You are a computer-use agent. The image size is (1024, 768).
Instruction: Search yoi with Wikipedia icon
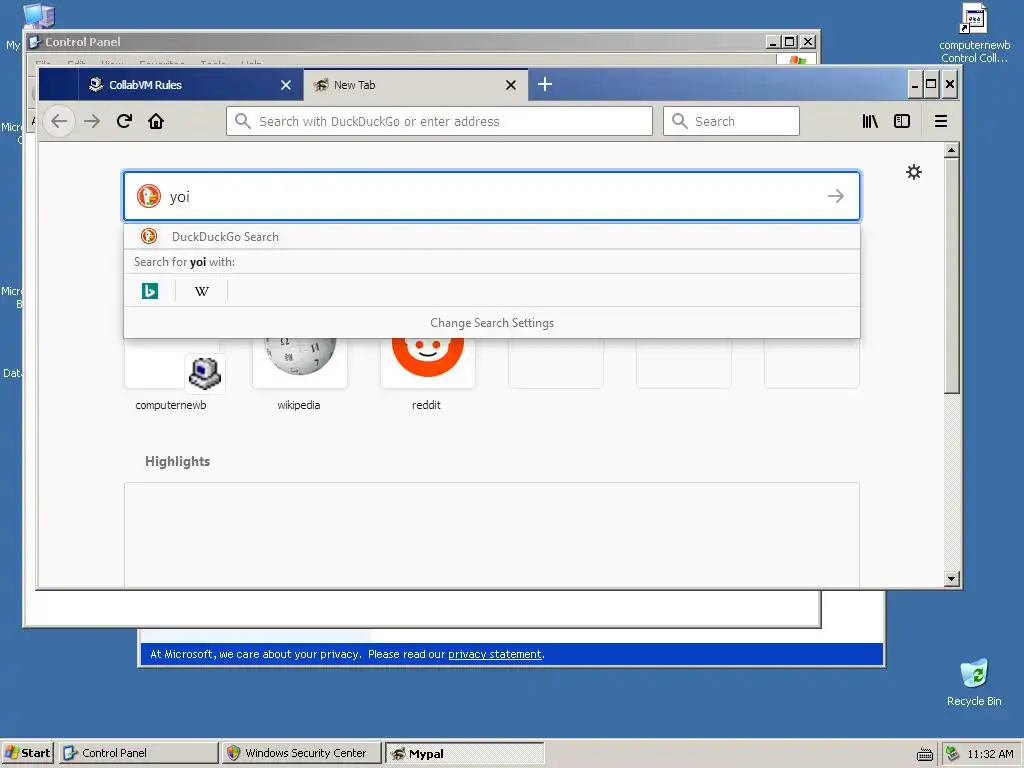(x=202, y=291)
